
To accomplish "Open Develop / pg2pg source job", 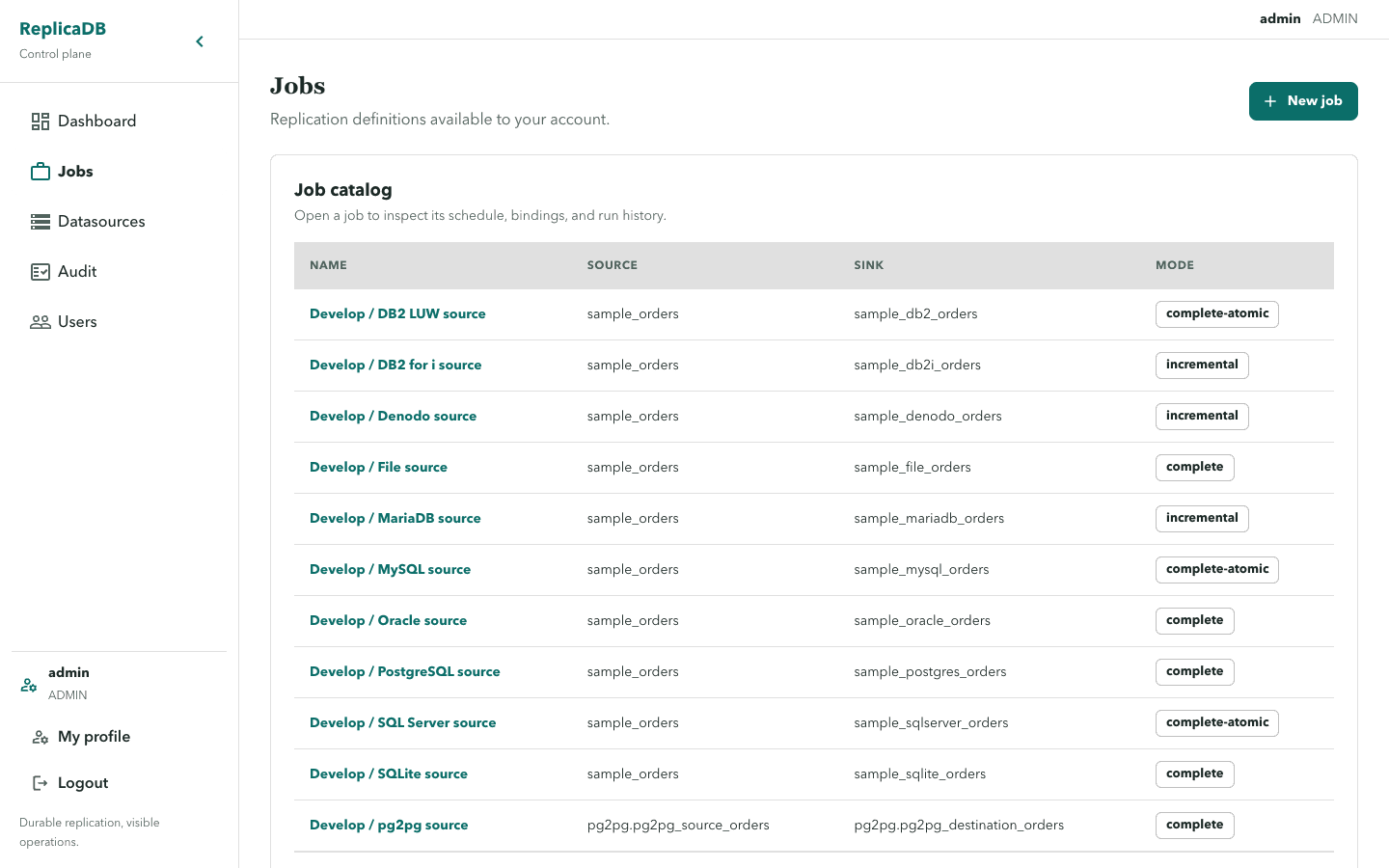I will click(389, 826).
